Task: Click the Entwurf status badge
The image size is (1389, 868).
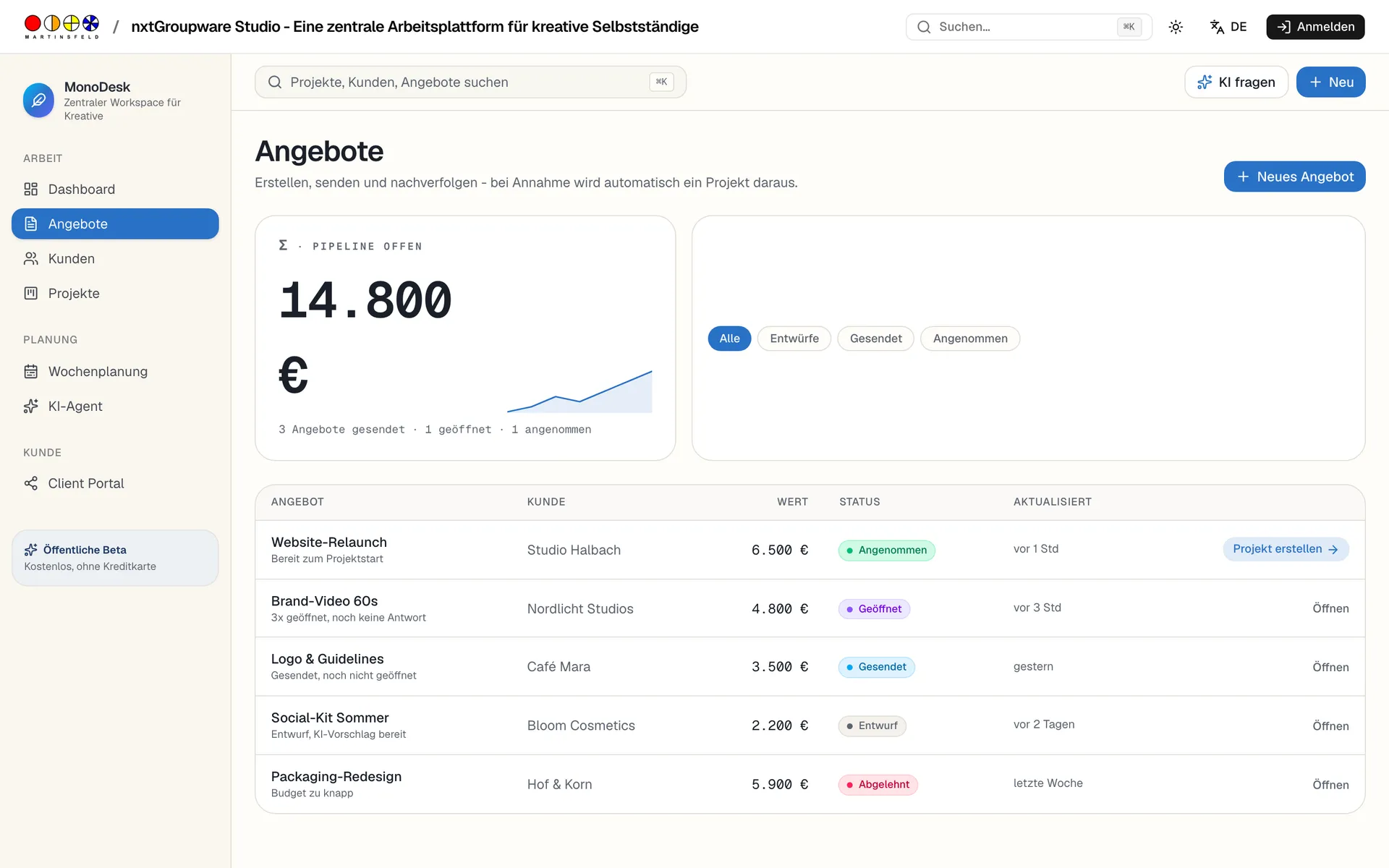Action: pyautogui.click(x=872, y=726)
